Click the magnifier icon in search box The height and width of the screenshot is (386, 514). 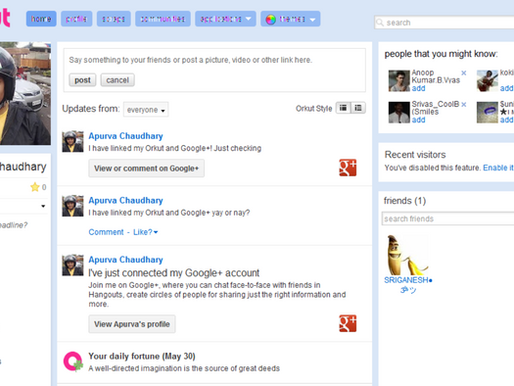tap(380, 23)
